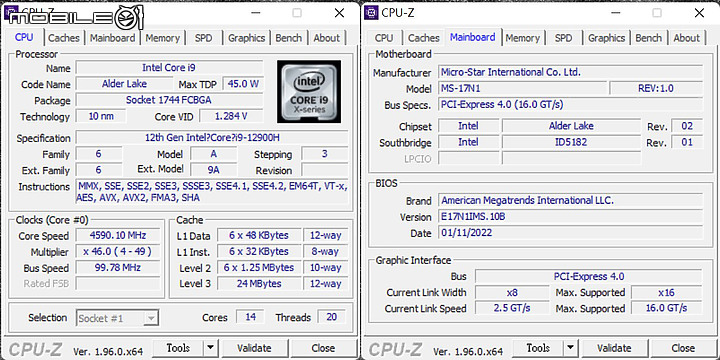Open About tab in left window
Viewport: 720px width, 360px height.
pyautogui.click(x=327, y=38)
